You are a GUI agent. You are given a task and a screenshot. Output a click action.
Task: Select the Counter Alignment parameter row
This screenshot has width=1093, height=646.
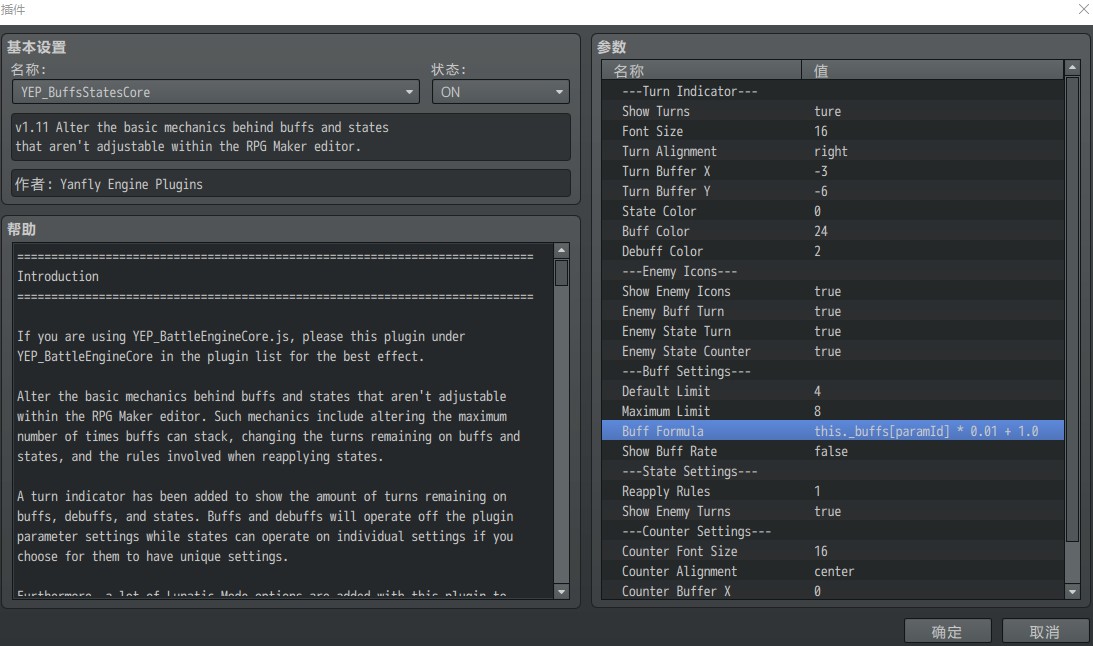coord(833,571)
